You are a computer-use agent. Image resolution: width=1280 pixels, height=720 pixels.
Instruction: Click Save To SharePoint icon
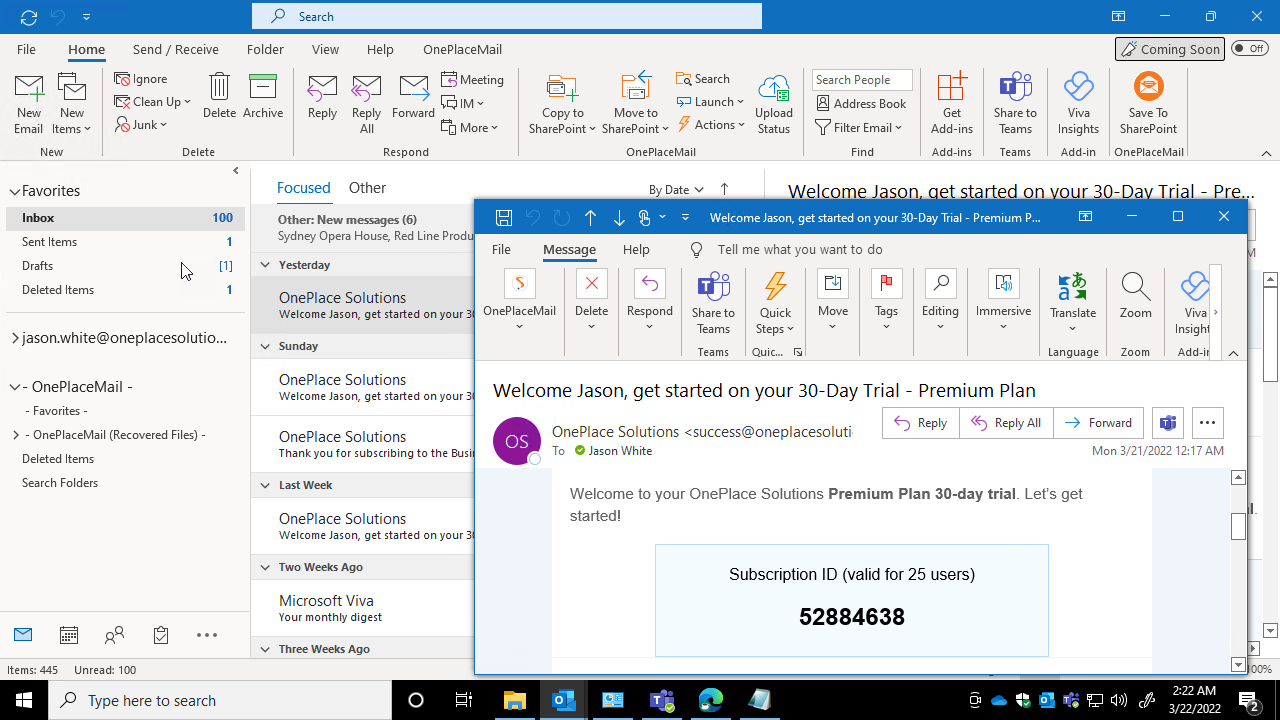click(x=1148, y=104)
